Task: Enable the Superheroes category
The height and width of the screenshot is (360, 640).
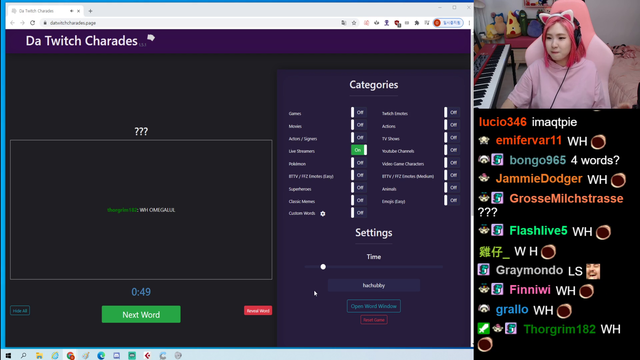Action: point(359,188)
